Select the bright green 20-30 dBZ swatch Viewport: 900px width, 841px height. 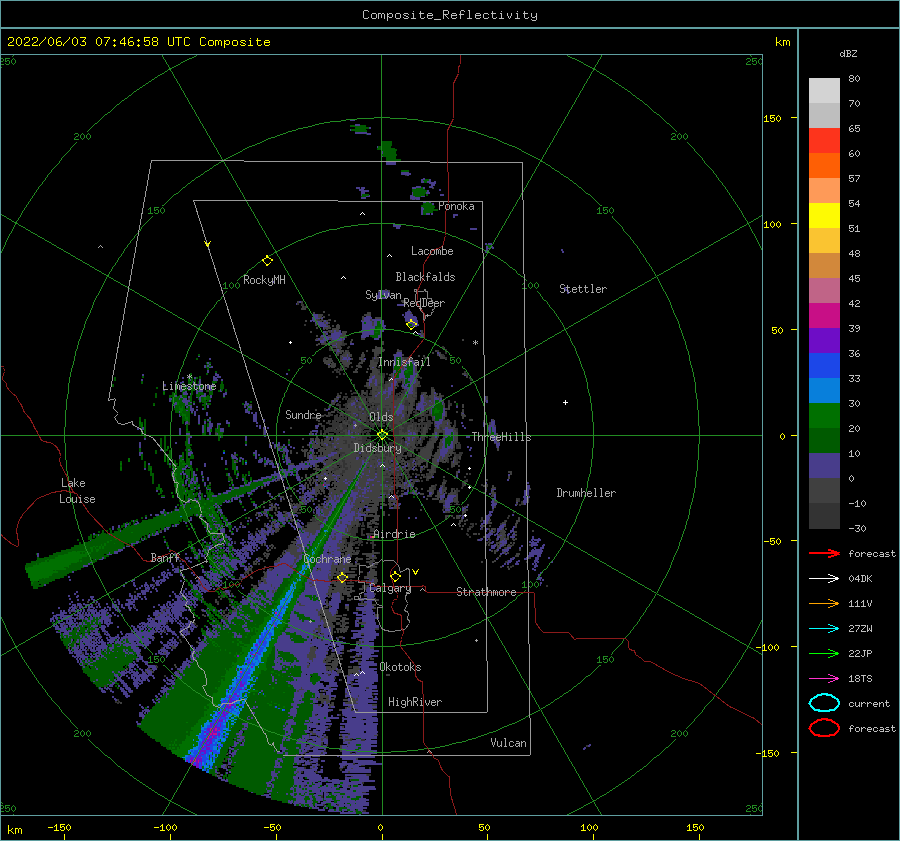coord(824,415)
